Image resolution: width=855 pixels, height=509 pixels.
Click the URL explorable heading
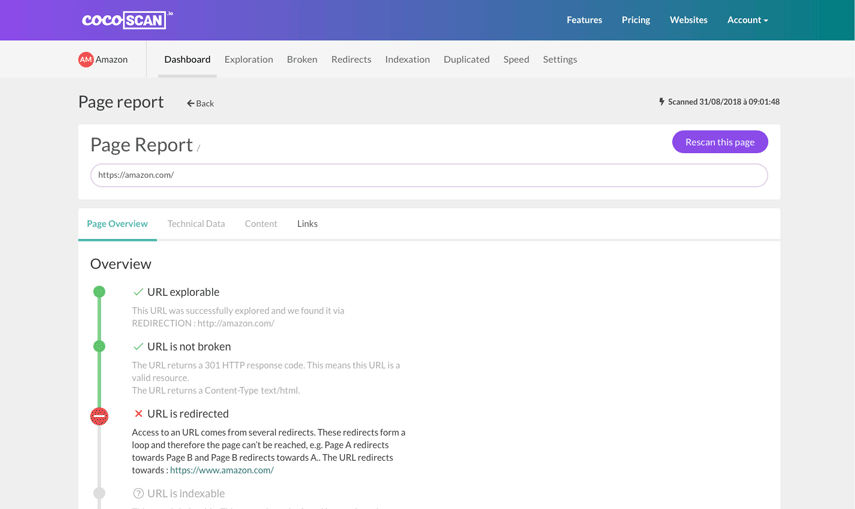pos(183,292)
